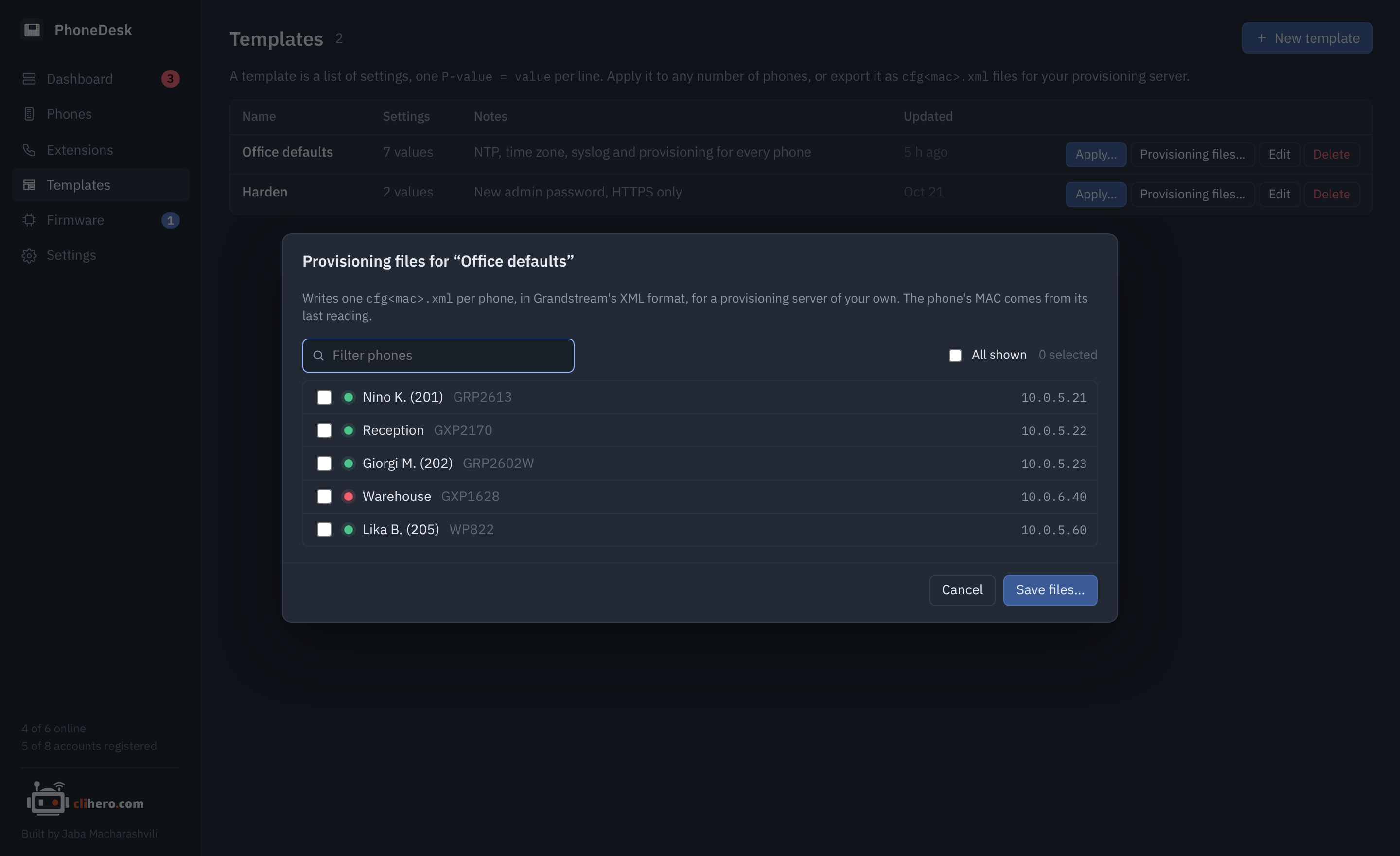Click Delete for the Harden template
This screenshot has height=856, width=1400.
pyautogui.click(x=1331, y=195)
